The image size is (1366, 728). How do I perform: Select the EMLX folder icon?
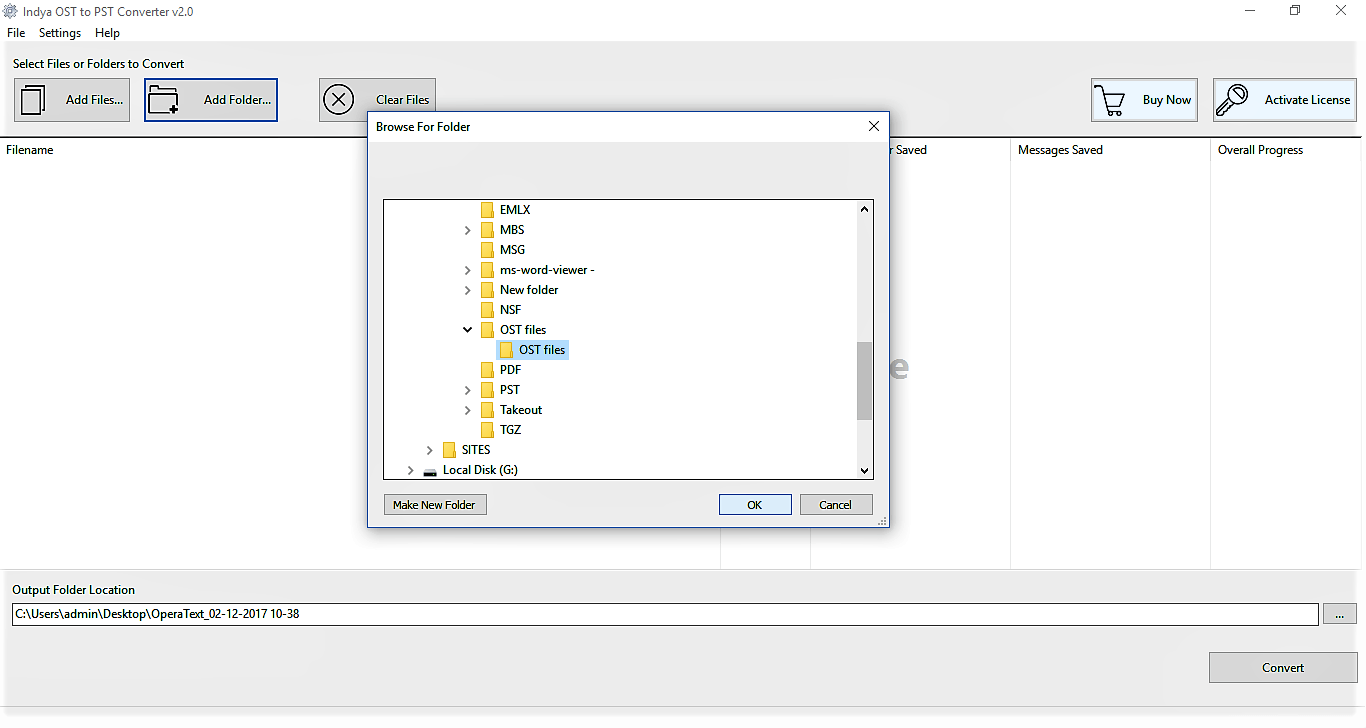point(487,210)
